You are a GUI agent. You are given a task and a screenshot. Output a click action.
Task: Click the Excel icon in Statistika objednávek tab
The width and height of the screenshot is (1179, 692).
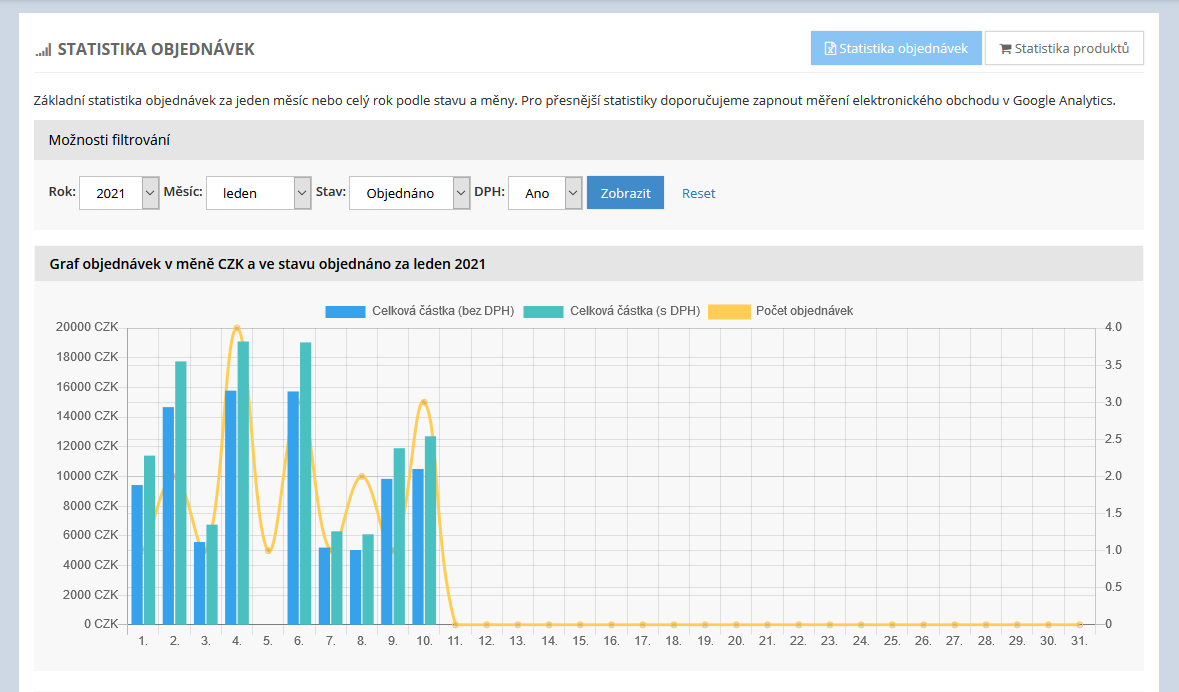pyautogui.click(x=829, y=48)
